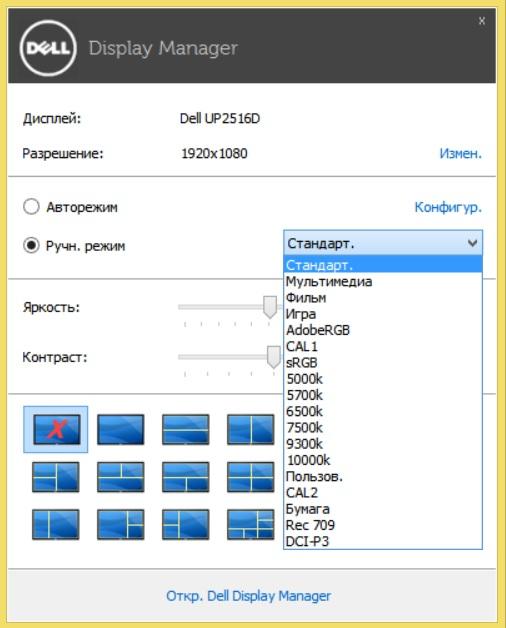Select the Rec 709 preset
Image resolution: width=506 pixels, height=628 pixels.
pos(383,525)
